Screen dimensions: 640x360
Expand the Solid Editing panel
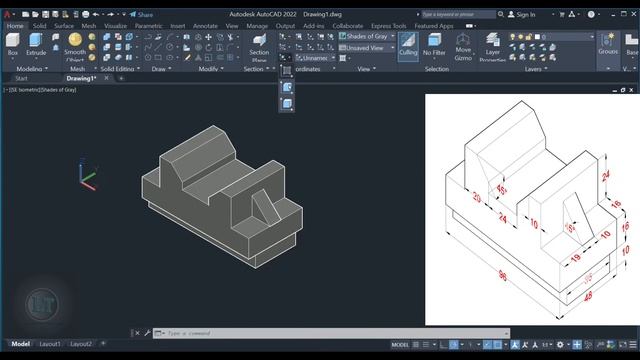point(120,69)
